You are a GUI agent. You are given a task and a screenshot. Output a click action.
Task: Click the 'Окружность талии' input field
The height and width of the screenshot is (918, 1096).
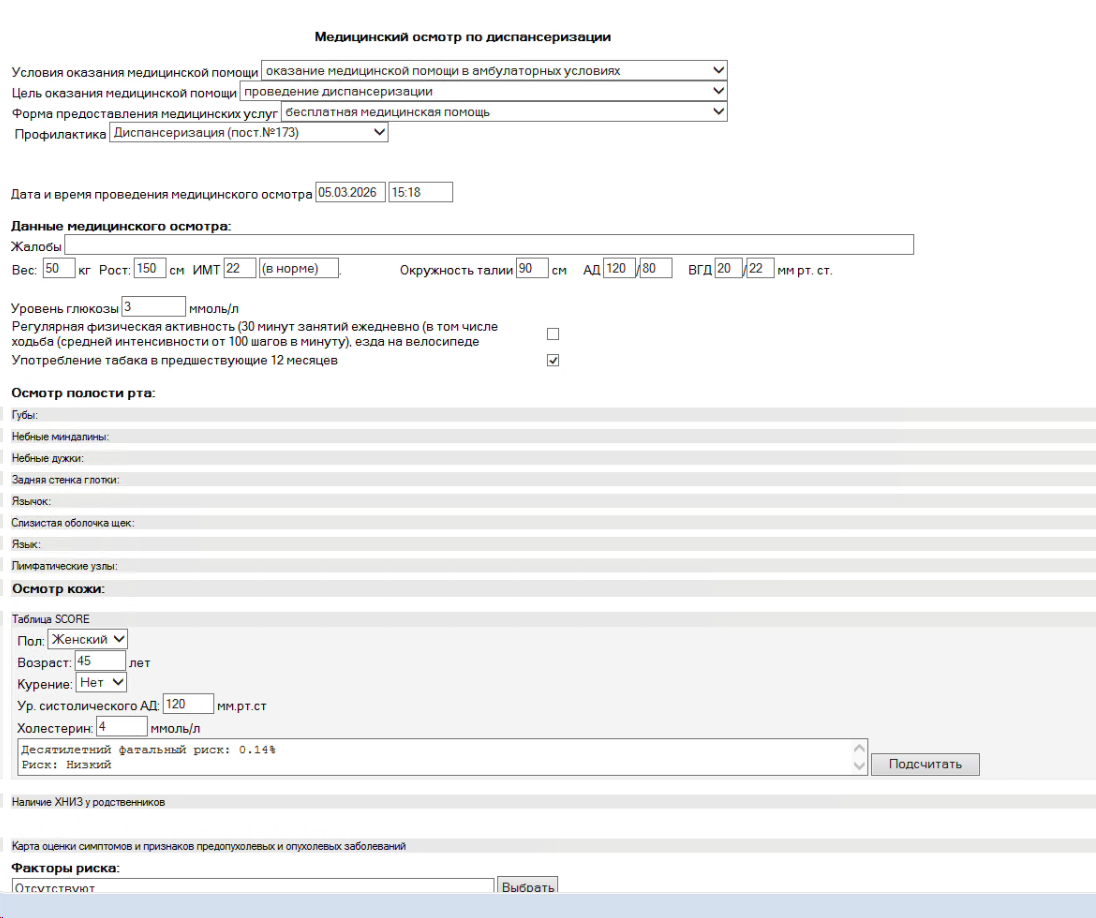531,269
